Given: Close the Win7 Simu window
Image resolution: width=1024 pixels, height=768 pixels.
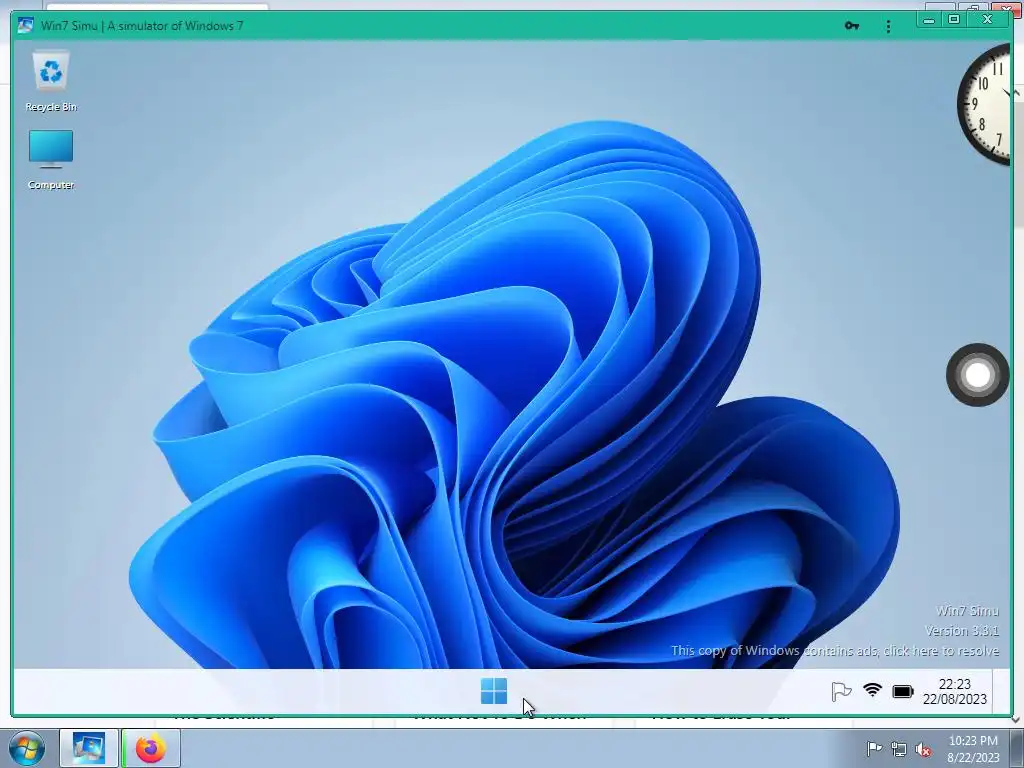Looking at the screenshot, I should pyautogui.click(x=987, y=20).
